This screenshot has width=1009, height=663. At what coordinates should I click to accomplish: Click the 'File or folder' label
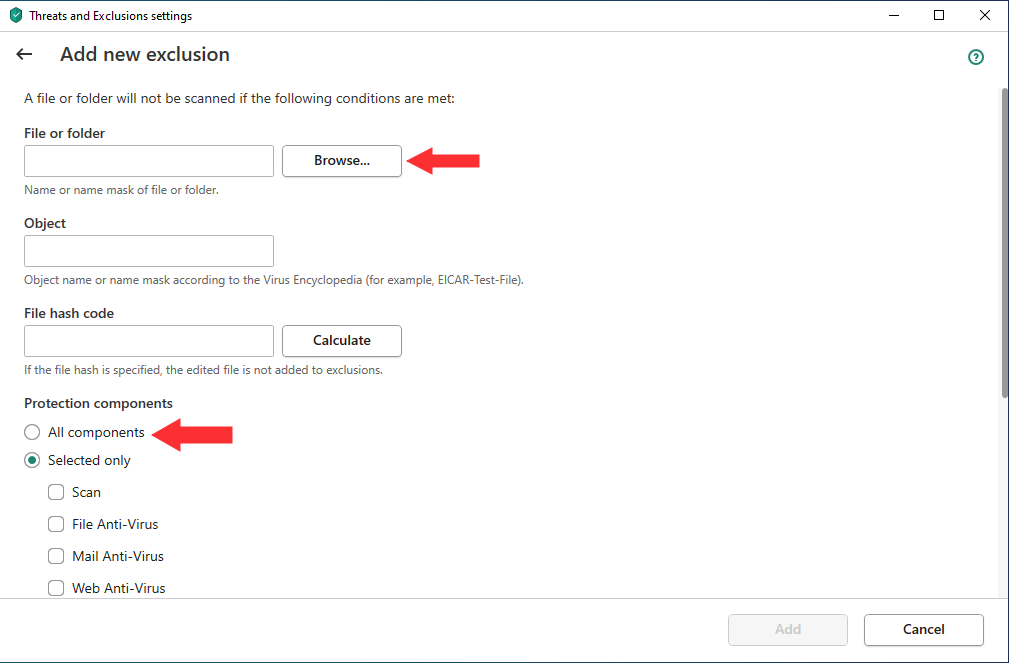click(x=64, y=133)
